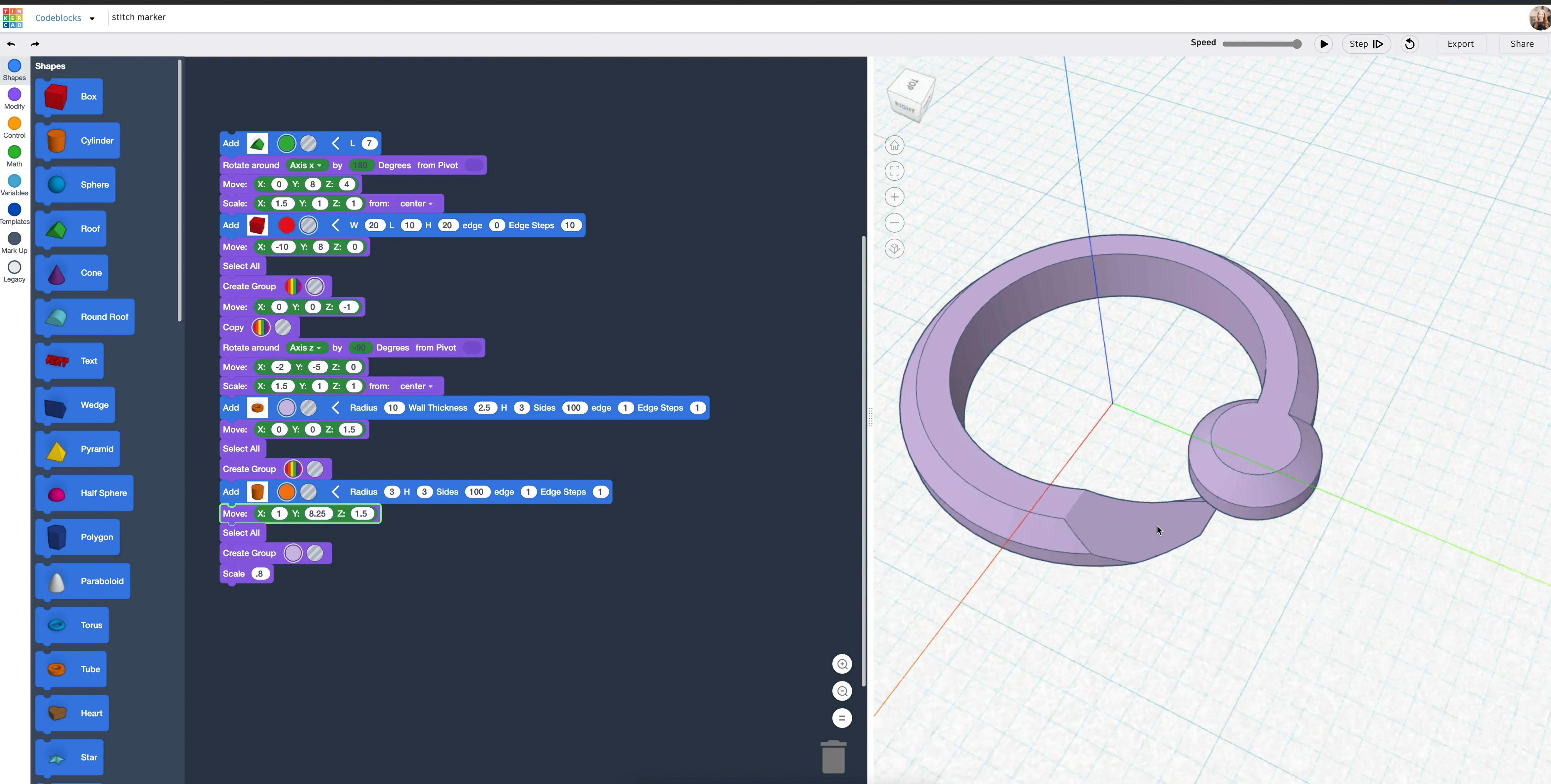Pick the Tube shape block

point(71,669)
